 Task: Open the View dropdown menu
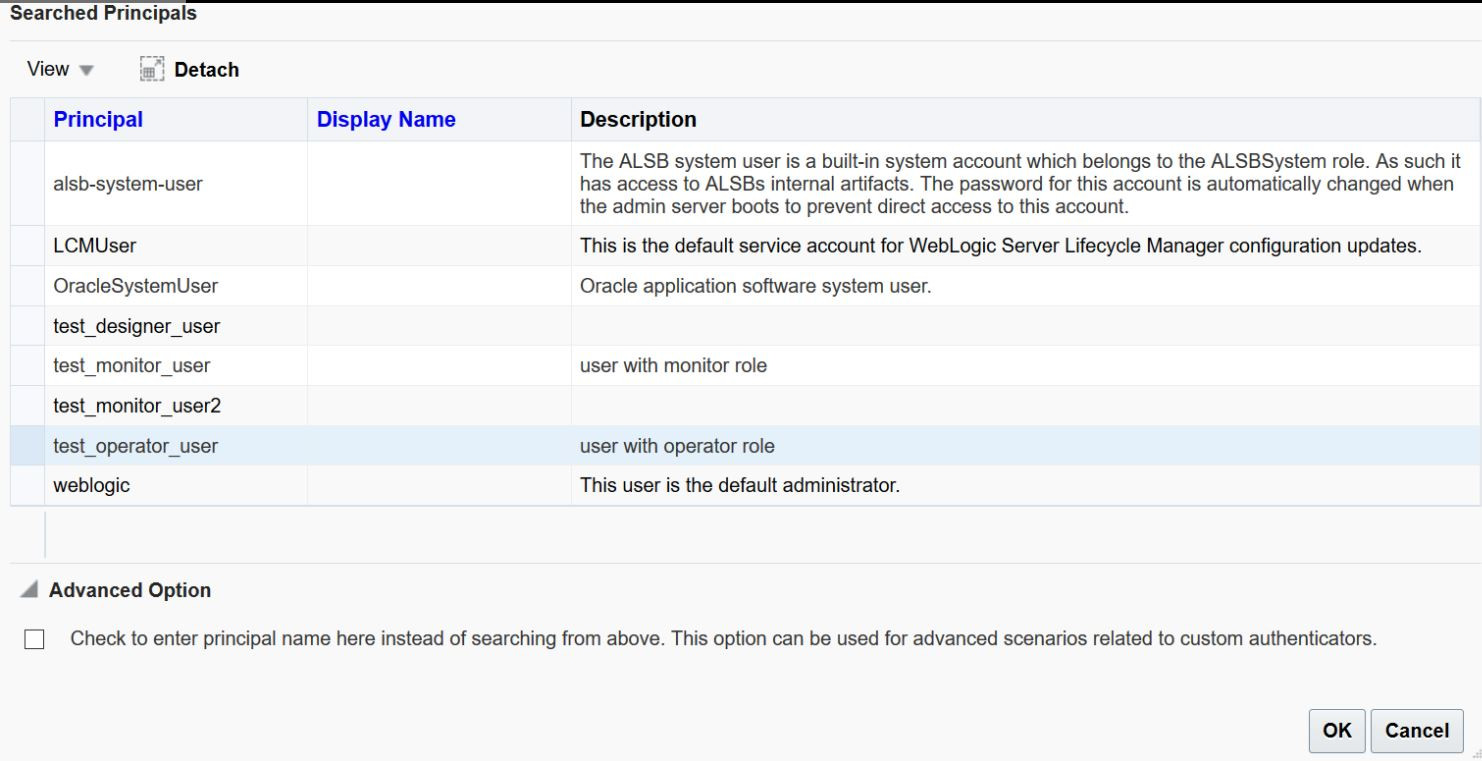60,69
